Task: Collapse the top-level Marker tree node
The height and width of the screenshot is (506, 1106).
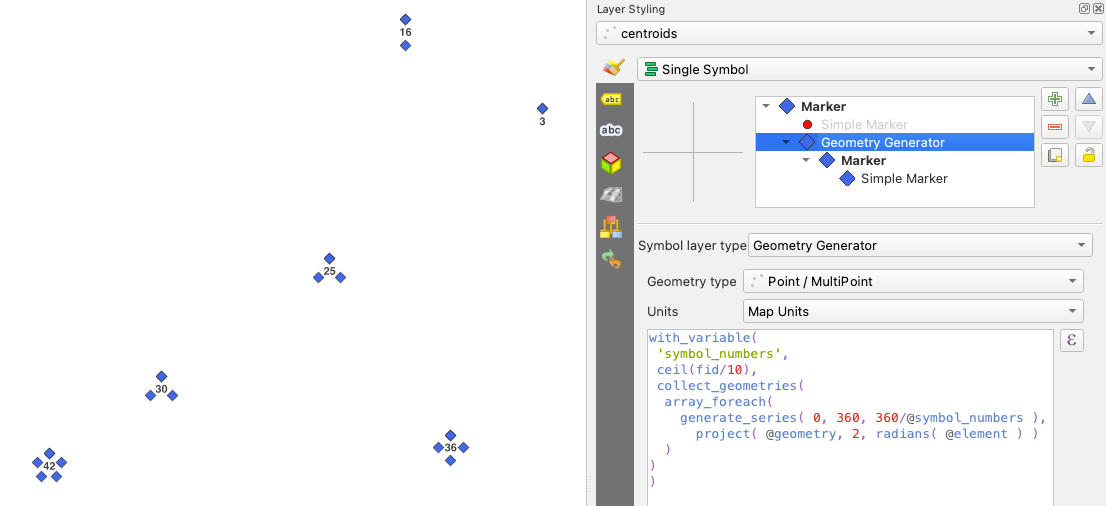Action: (766, 106)
